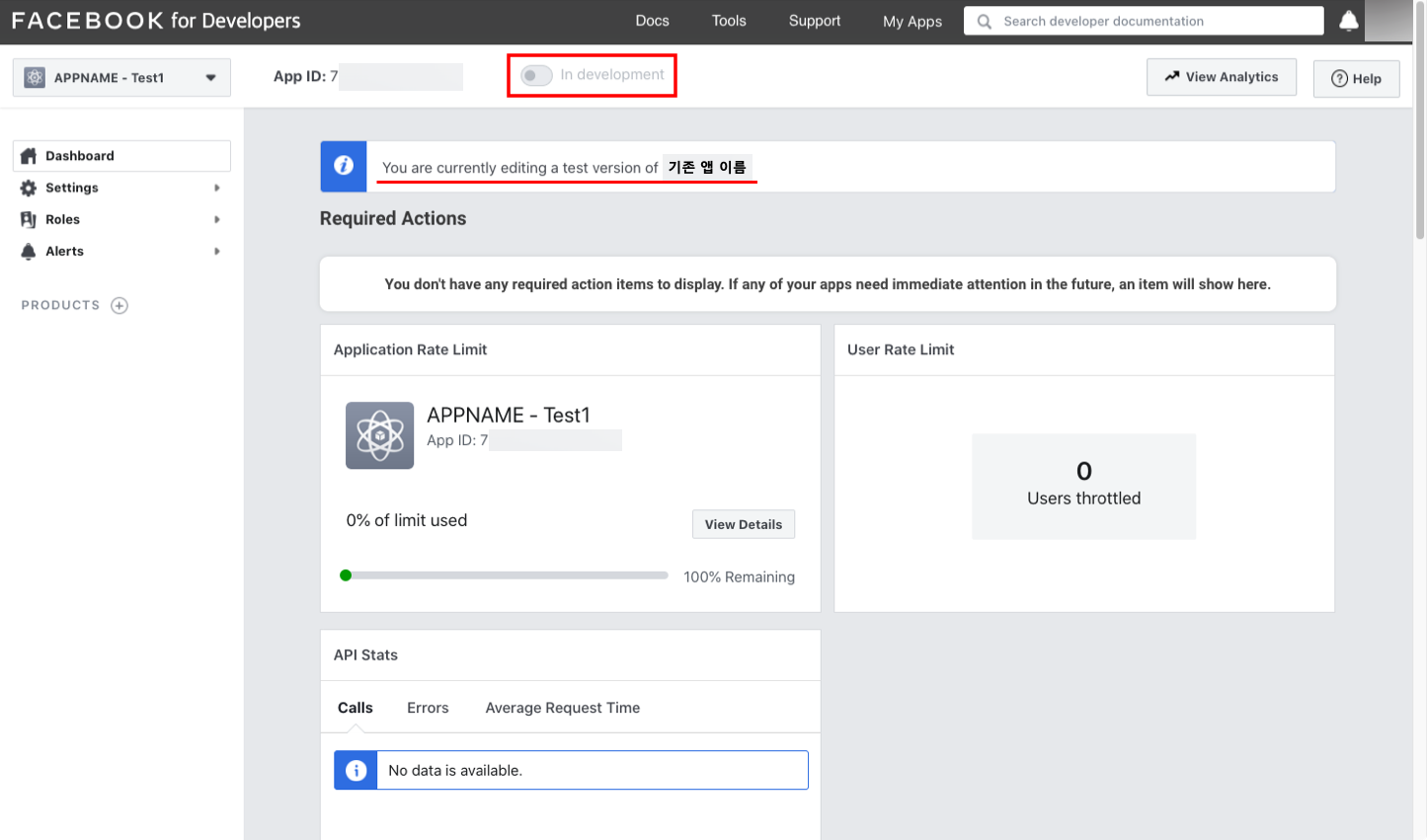Switch to the Calls tab
This screenshot has width=1427, height=840.
[x=356, y=708]
